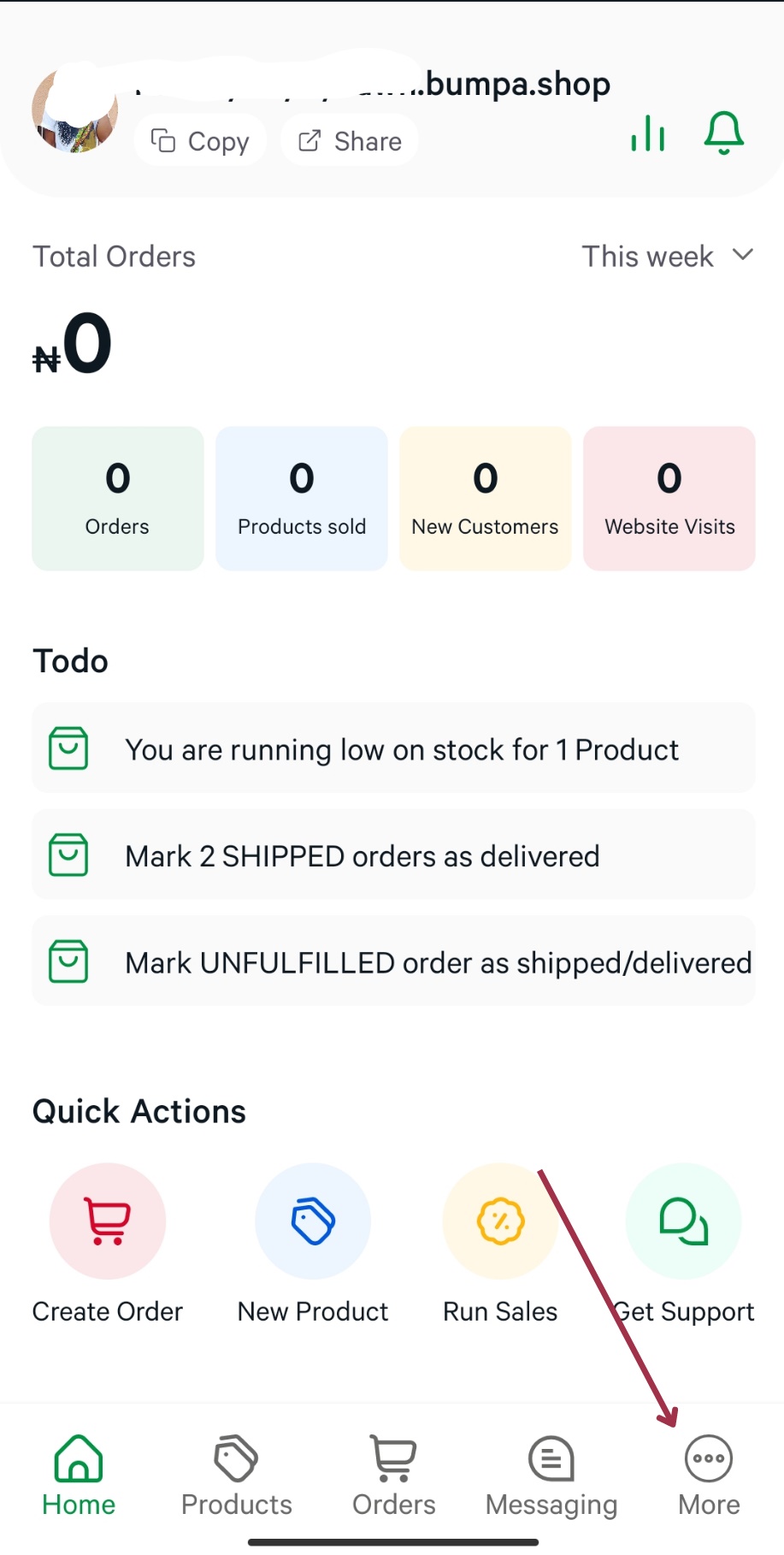Open the store profile picture
Screen dimensions: 784x1555
click(x=75, y=111)
